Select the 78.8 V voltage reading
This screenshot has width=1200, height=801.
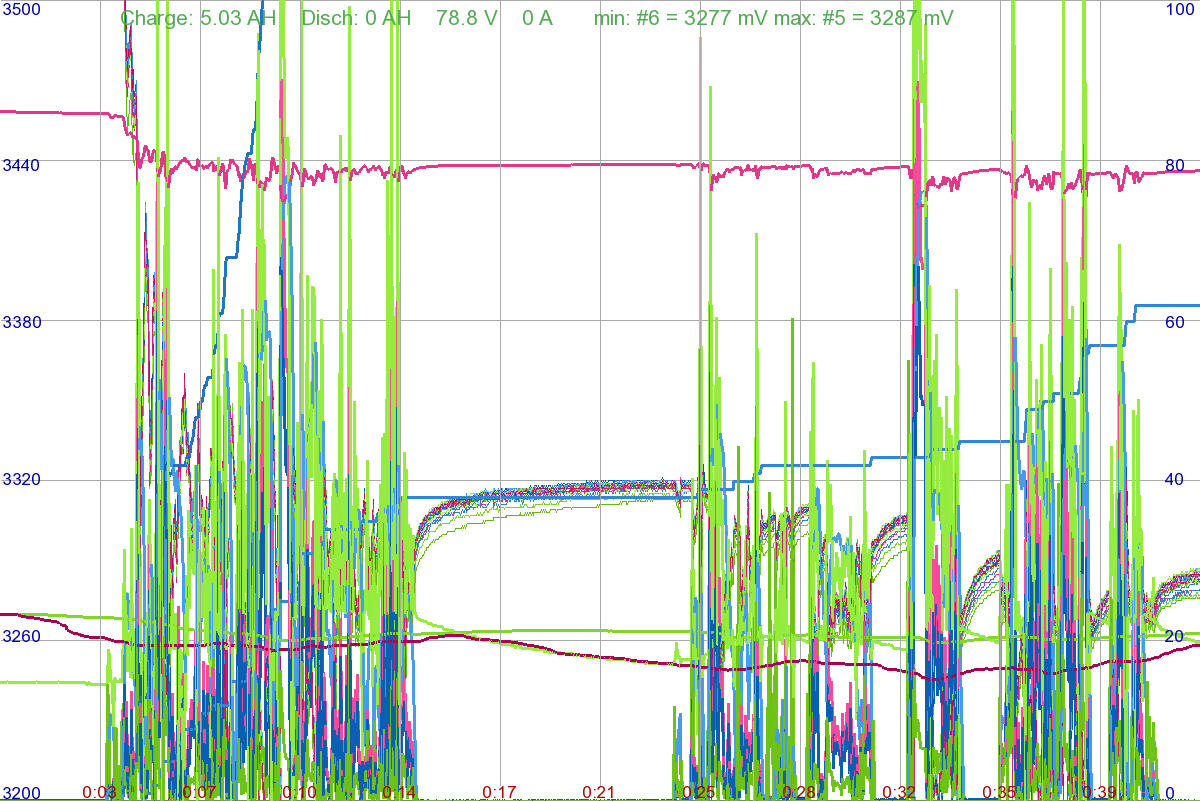[x=466, y=18]
